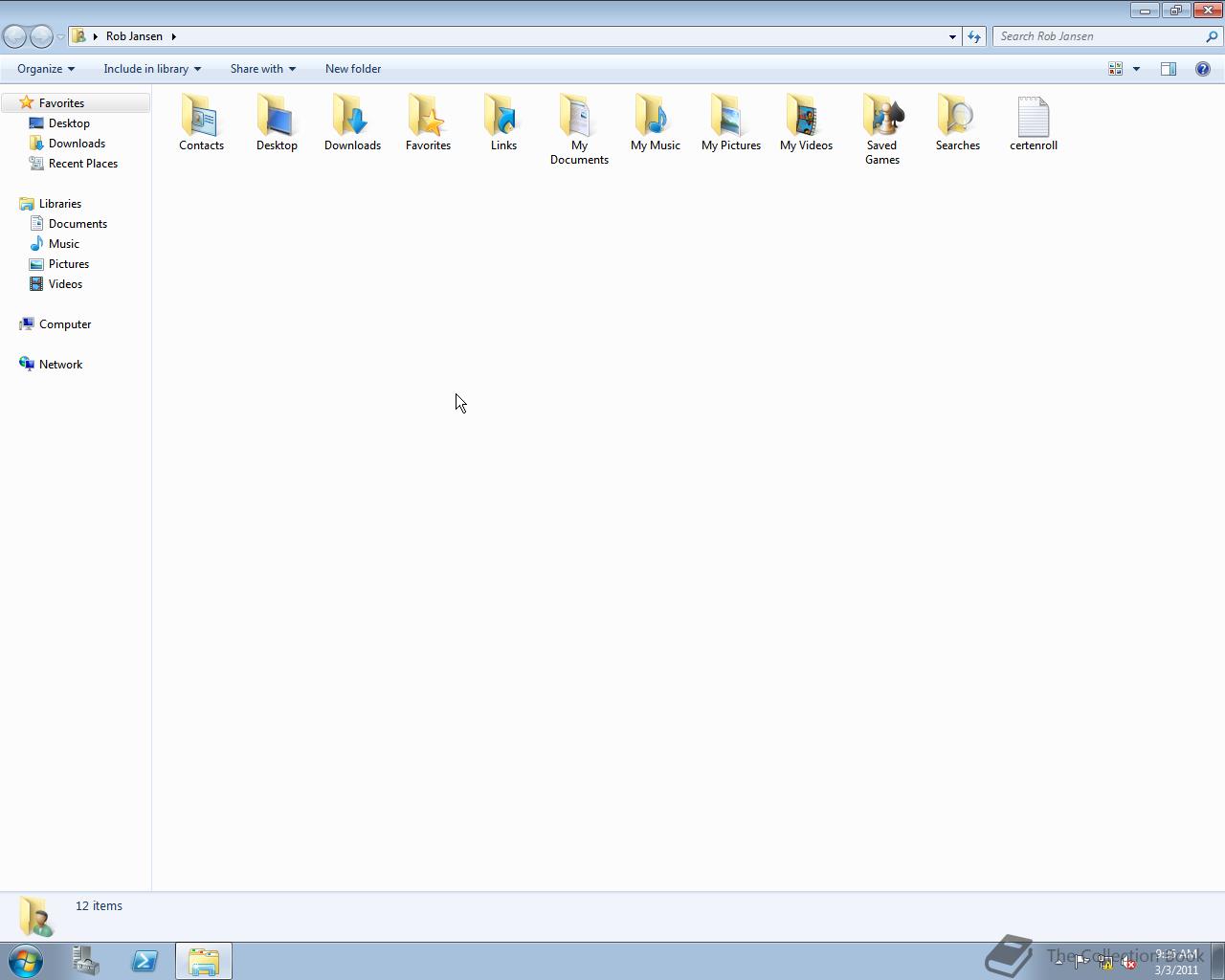The image size is (1225, 980).
Task: Select the My Pictures folder icon
Action: point(730,116)
